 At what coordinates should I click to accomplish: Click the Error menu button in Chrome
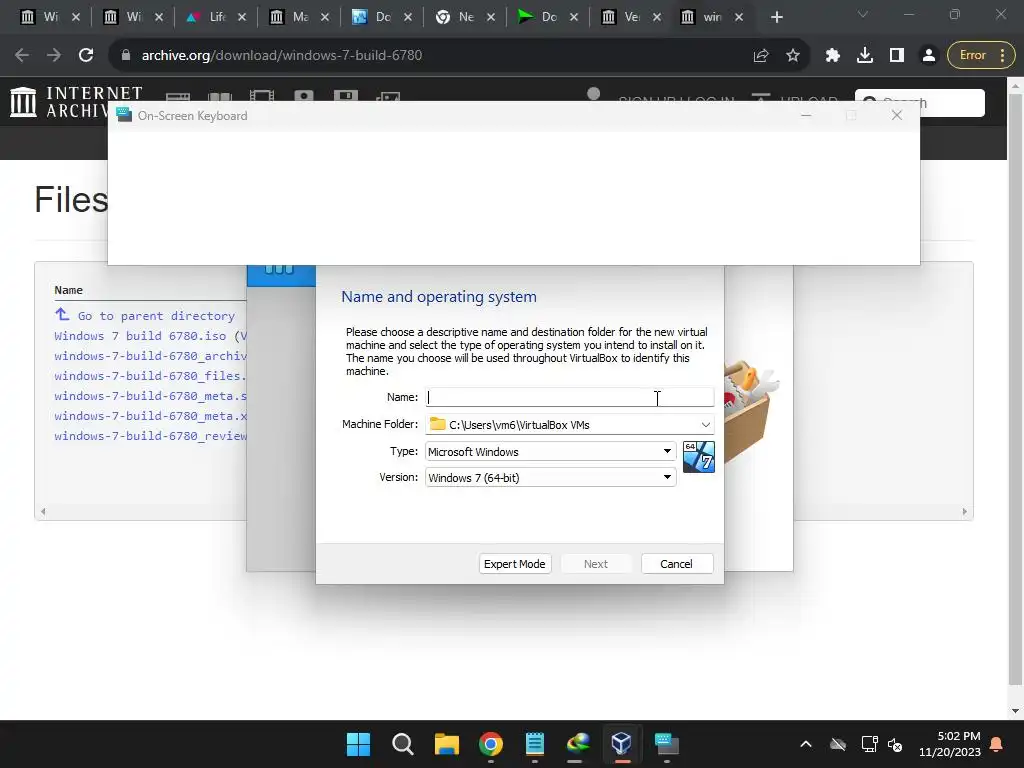click(982, 56)
